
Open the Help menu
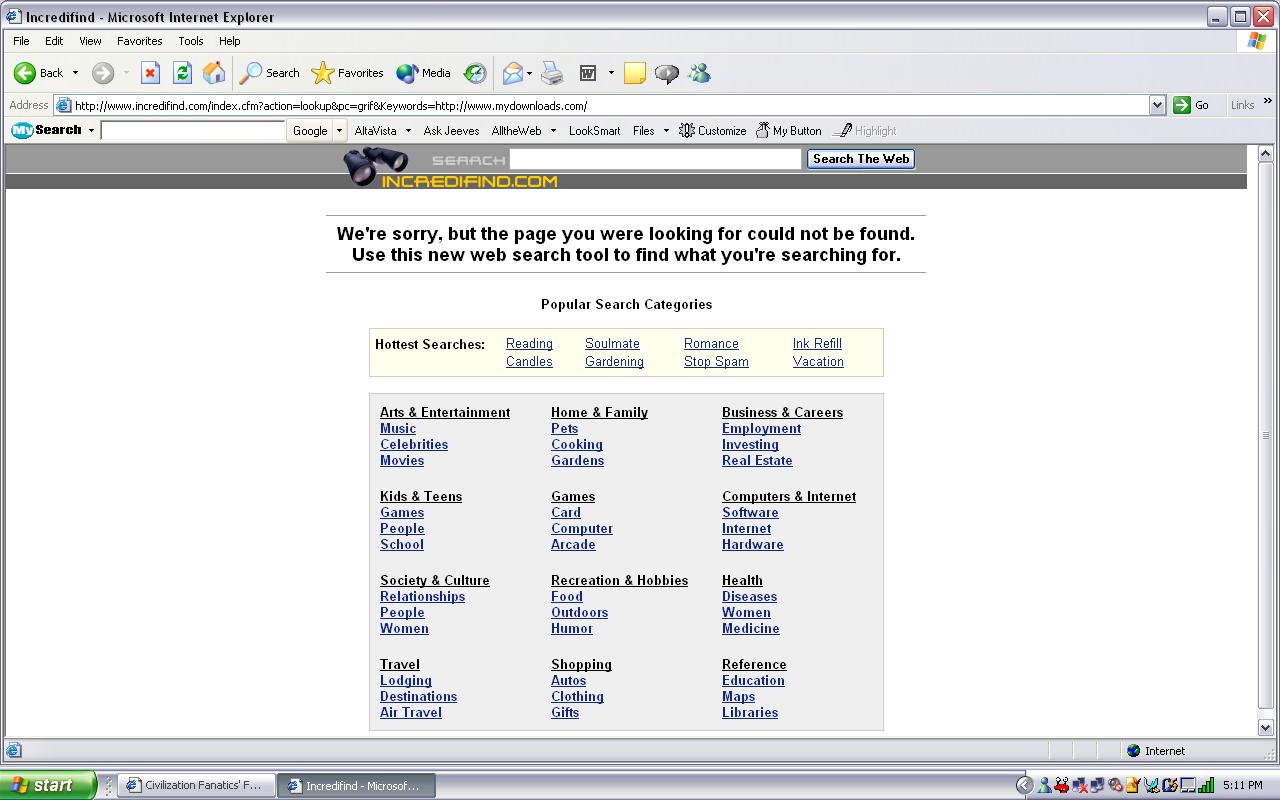pos(229,41)
